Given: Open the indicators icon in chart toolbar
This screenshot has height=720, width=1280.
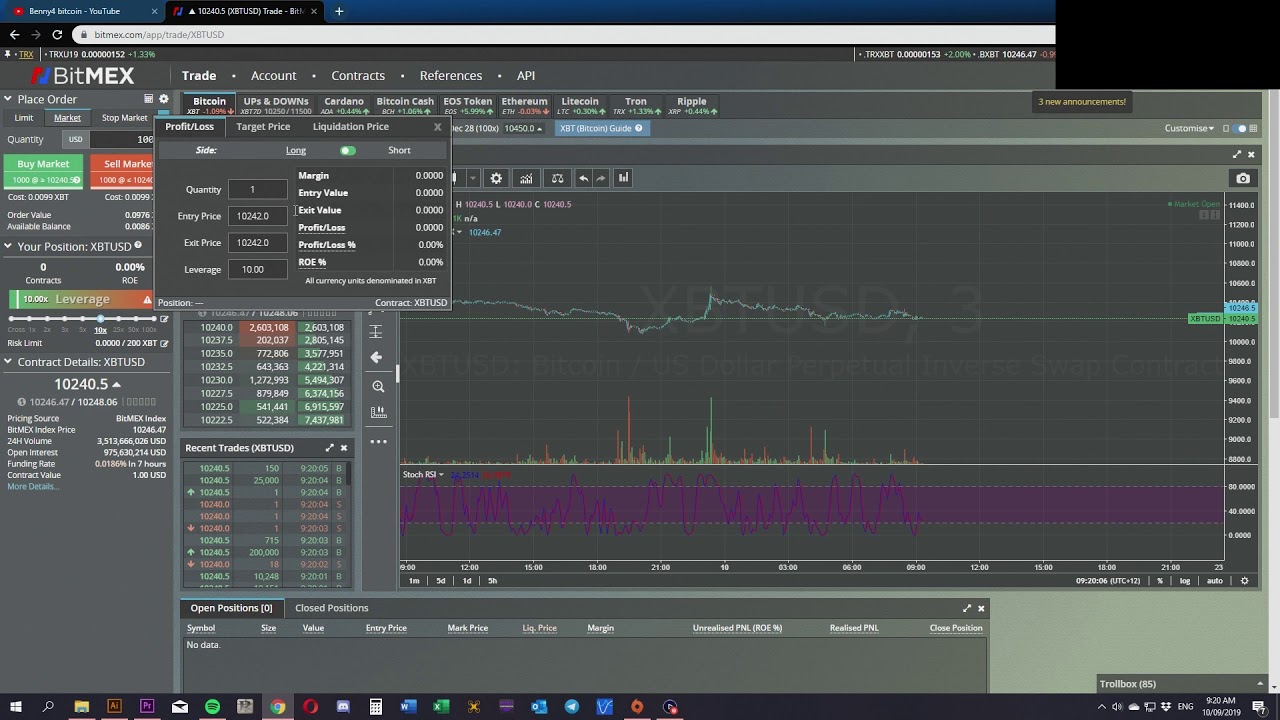Looking at the screenshot, I should pyautogui.click(x=526, y=178).
